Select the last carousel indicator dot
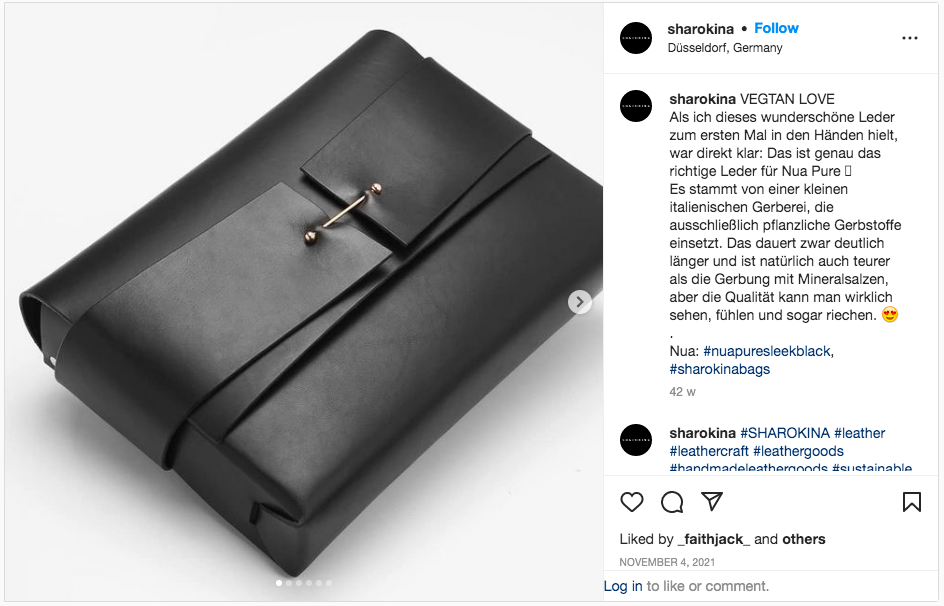Viewport: 944px width, 606px height. tap(329, 583)
